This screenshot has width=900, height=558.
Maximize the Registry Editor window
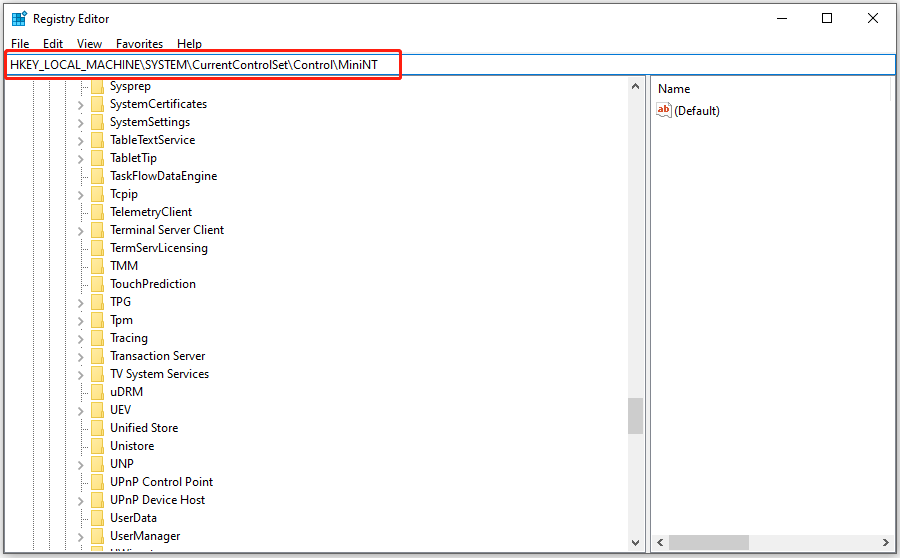click(827, 18)
